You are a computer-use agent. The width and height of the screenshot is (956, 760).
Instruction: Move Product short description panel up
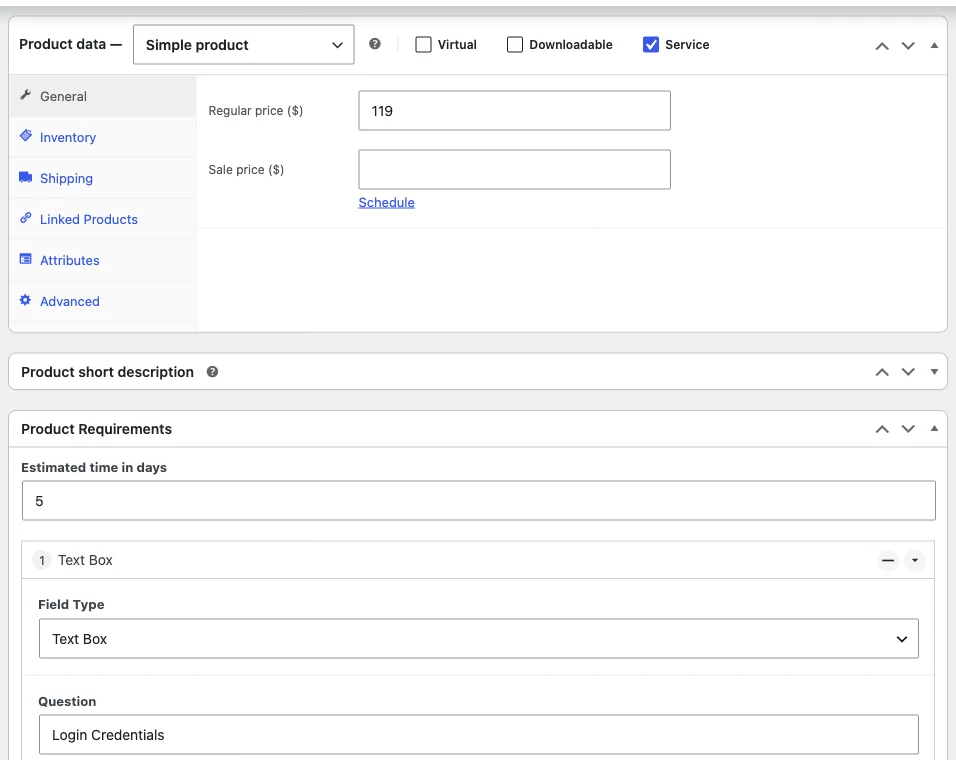882,372
